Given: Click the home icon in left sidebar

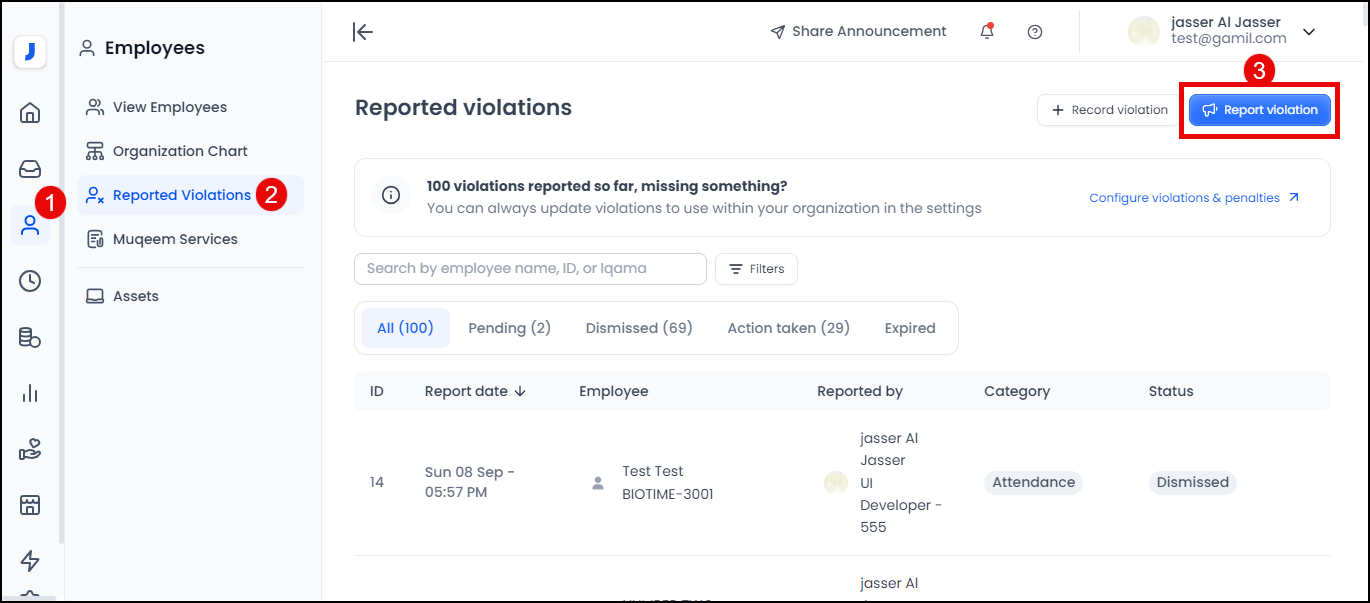Looking at the screenshot, I should (30, 113).
